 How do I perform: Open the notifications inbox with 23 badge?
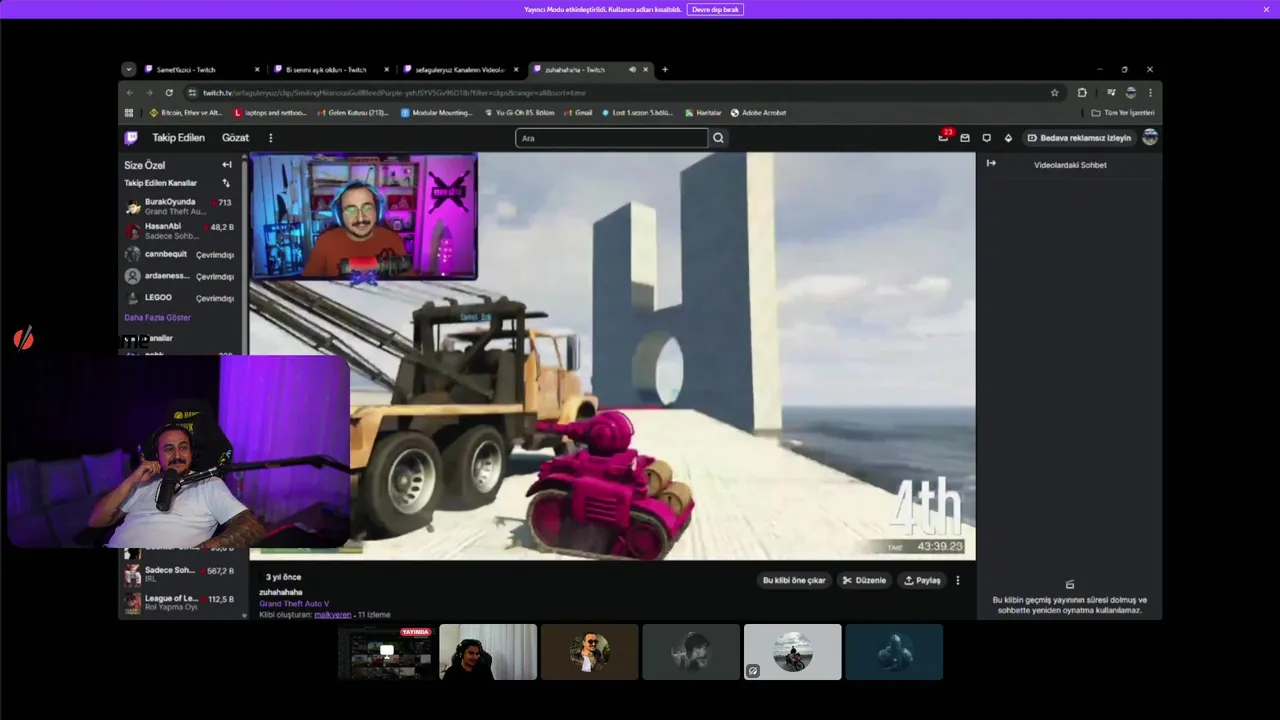(943, 137)
